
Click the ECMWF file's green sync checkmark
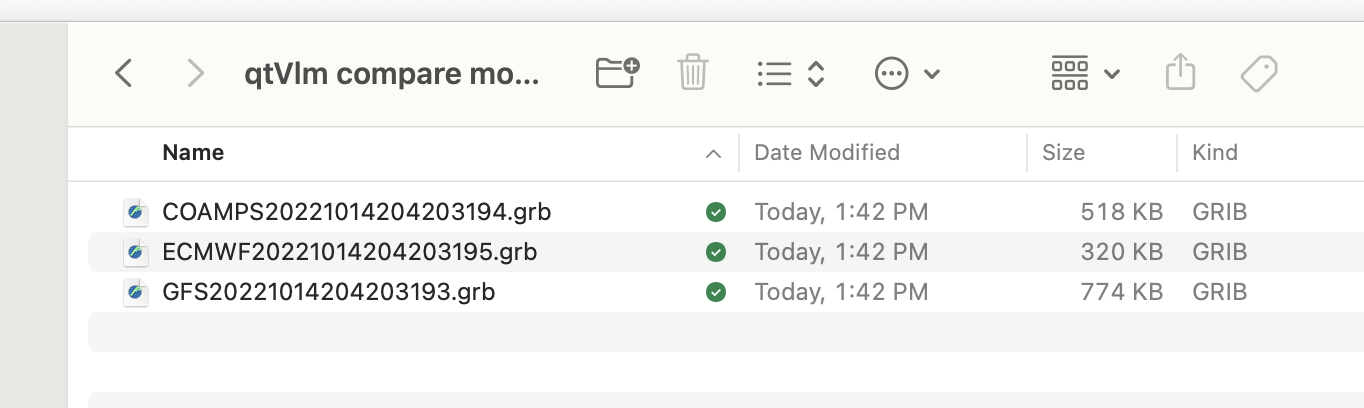coord(715,252)
